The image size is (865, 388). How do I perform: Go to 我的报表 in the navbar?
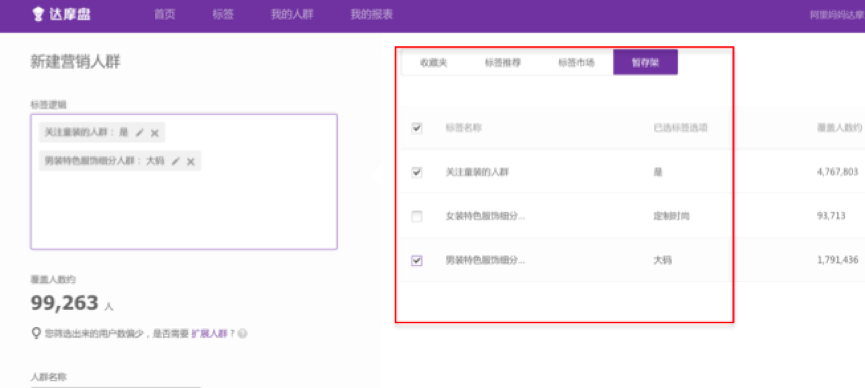tap(371, 15)
